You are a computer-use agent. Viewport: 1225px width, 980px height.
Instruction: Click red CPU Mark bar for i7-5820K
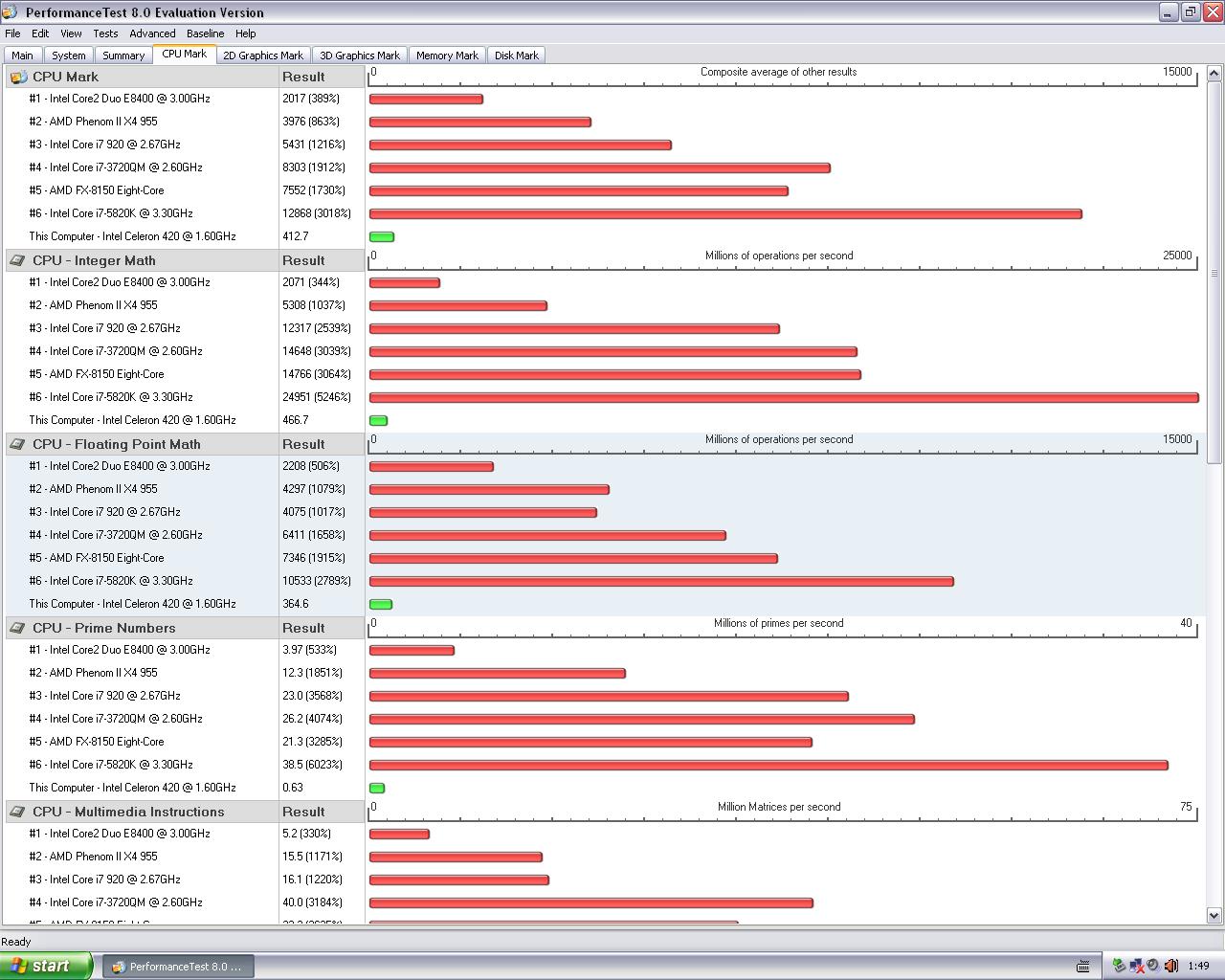tap(725, 214)
